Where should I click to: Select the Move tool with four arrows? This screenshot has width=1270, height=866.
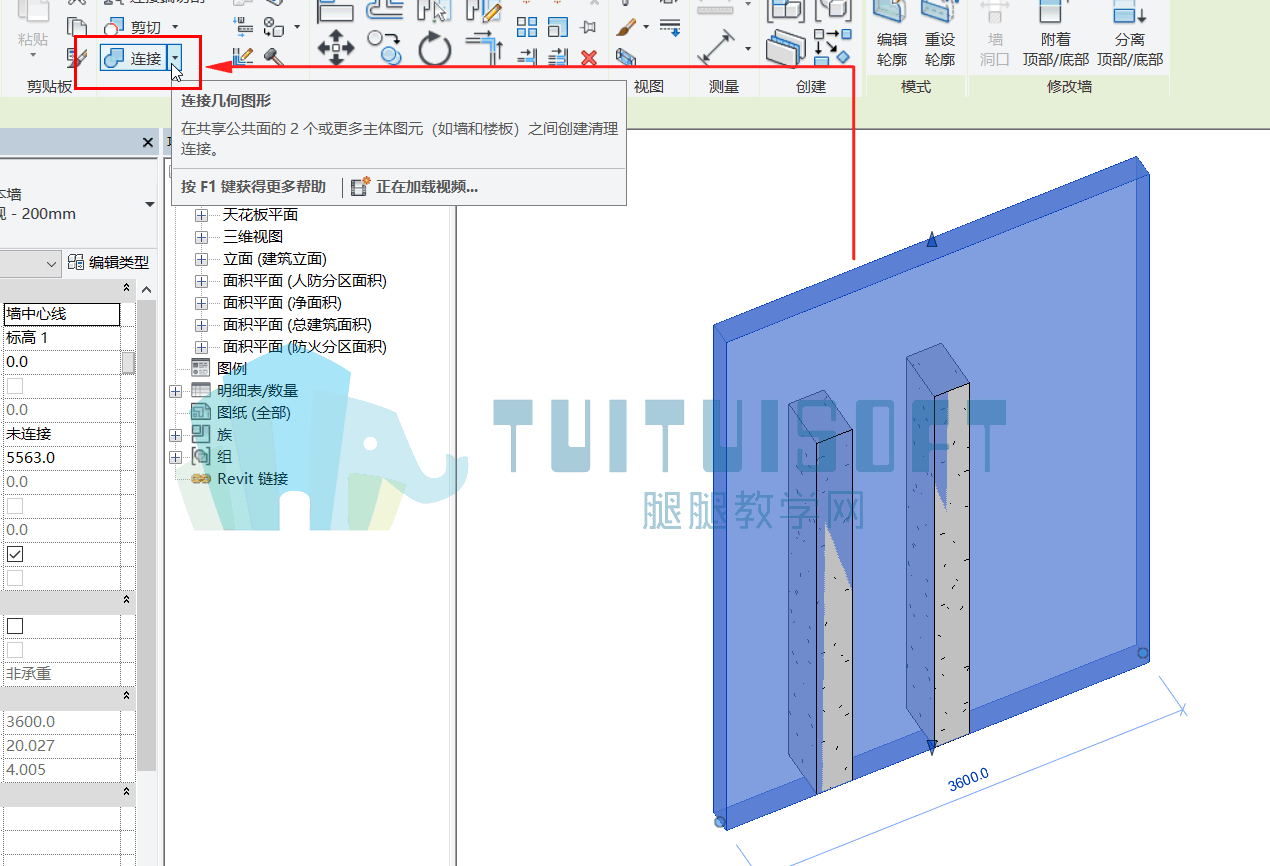(x=336, y=47)
